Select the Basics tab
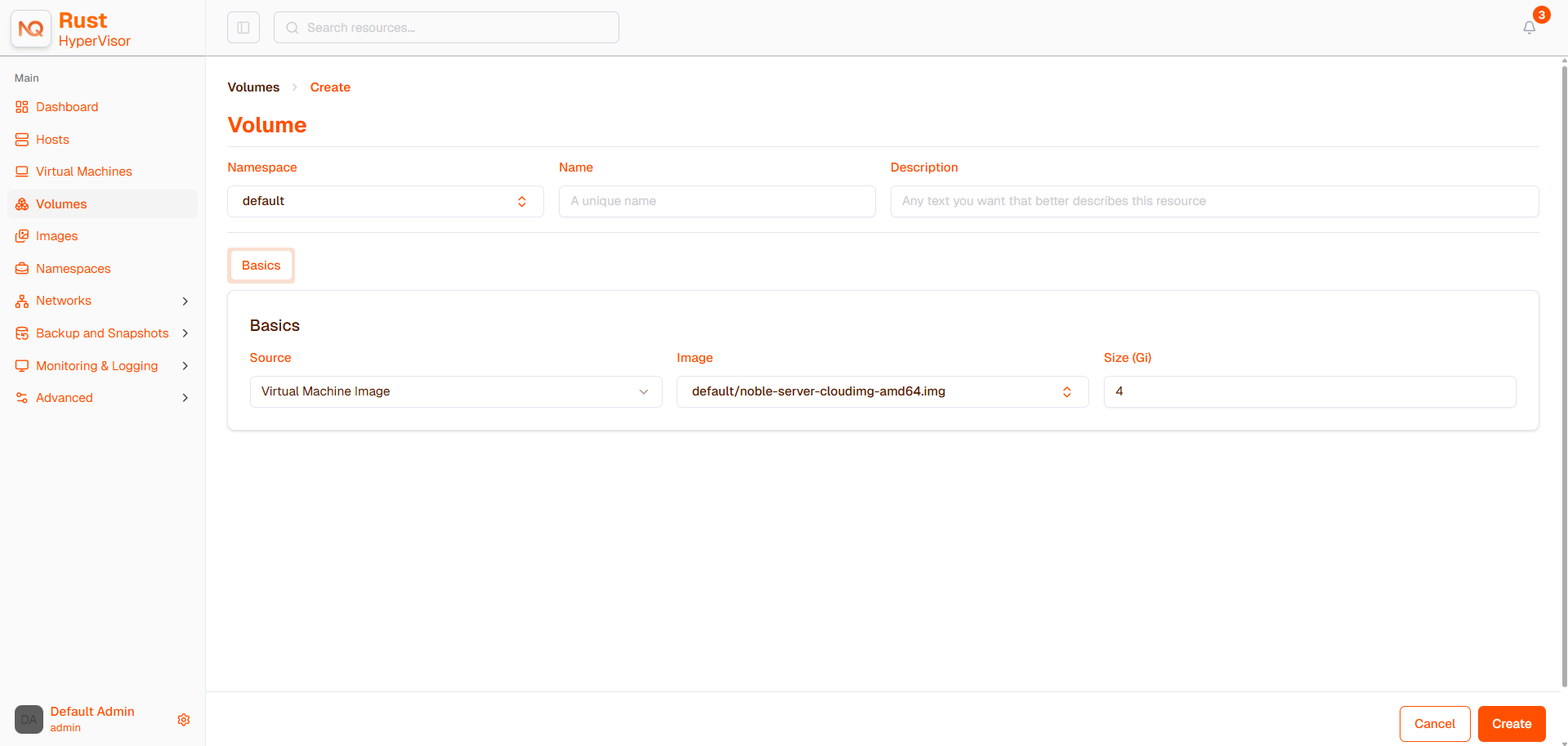The height and width of the screenshot is (746, 1568). click(x=261, y=266)
